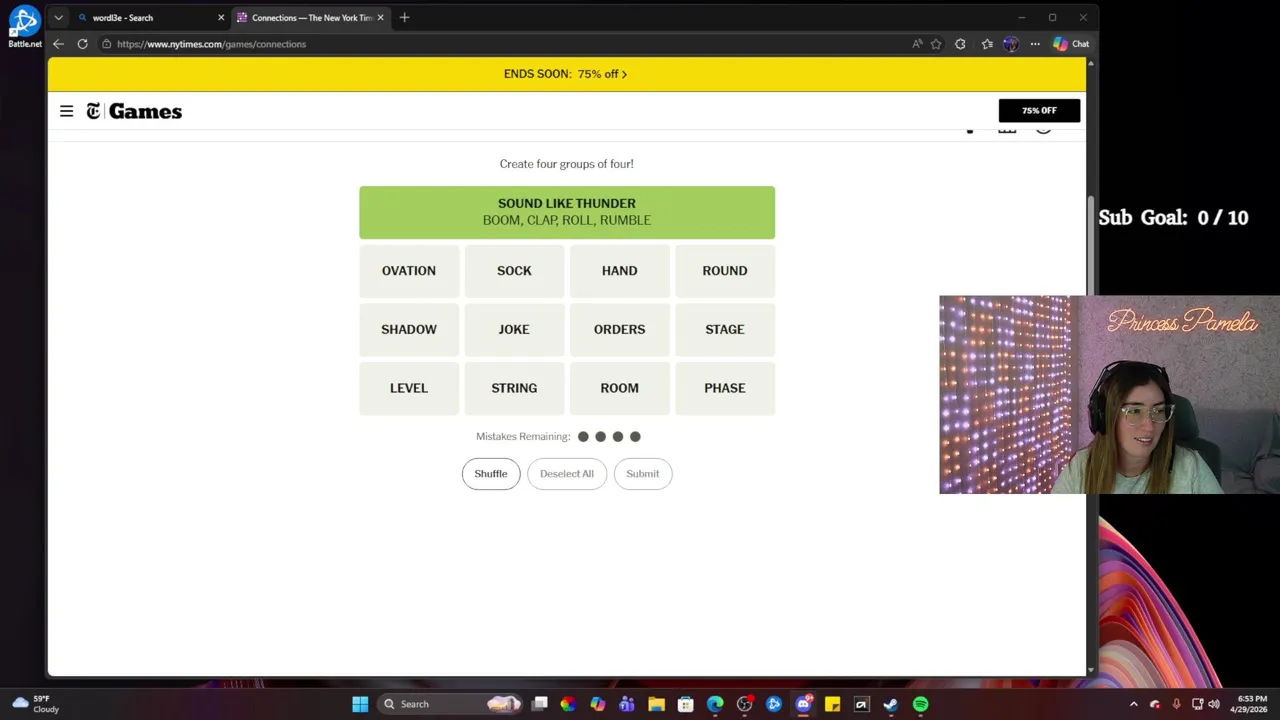Open Microsoft Edge on taskbar
This screenshot has width=1280, height=720.
715,704
